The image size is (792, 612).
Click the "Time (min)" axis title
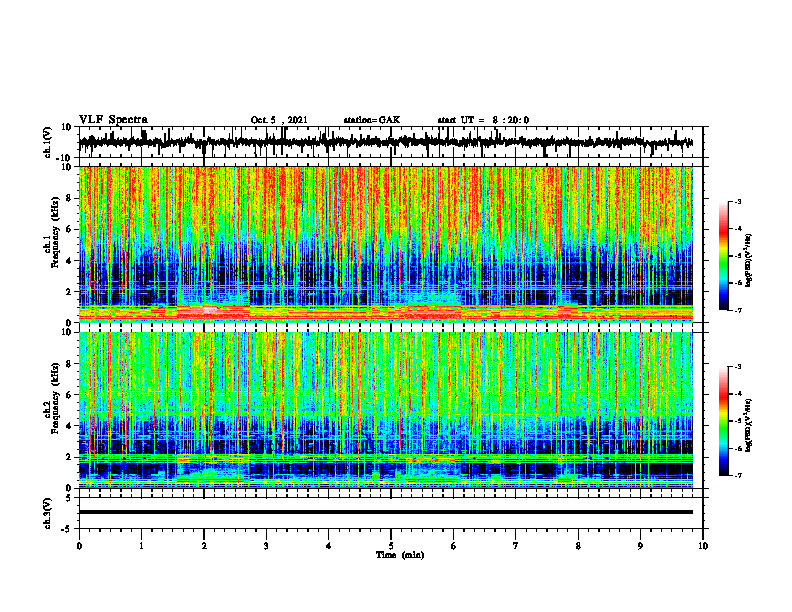coord(400,555)
